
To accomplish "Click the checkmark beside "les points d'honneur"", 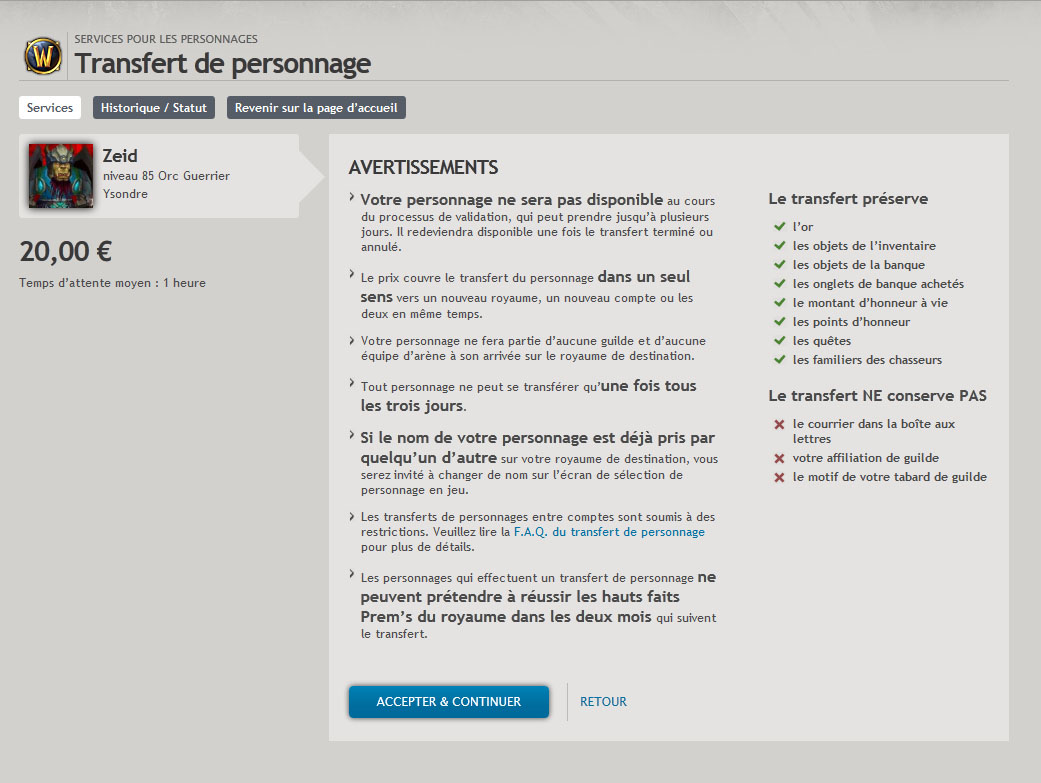I will pos(779,322).
